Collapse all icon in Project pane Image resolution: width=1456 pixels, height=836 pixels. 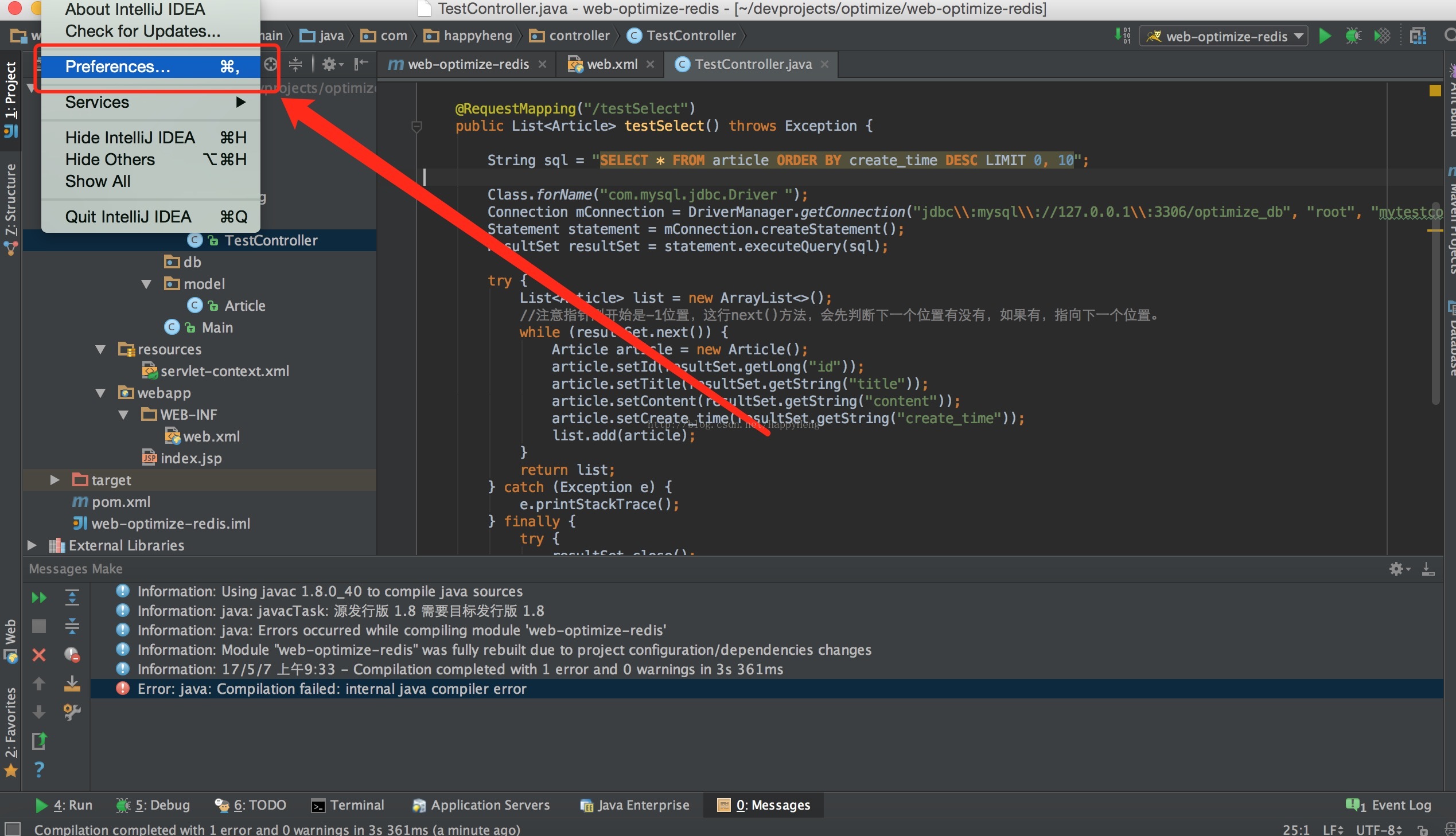(295, 64)
